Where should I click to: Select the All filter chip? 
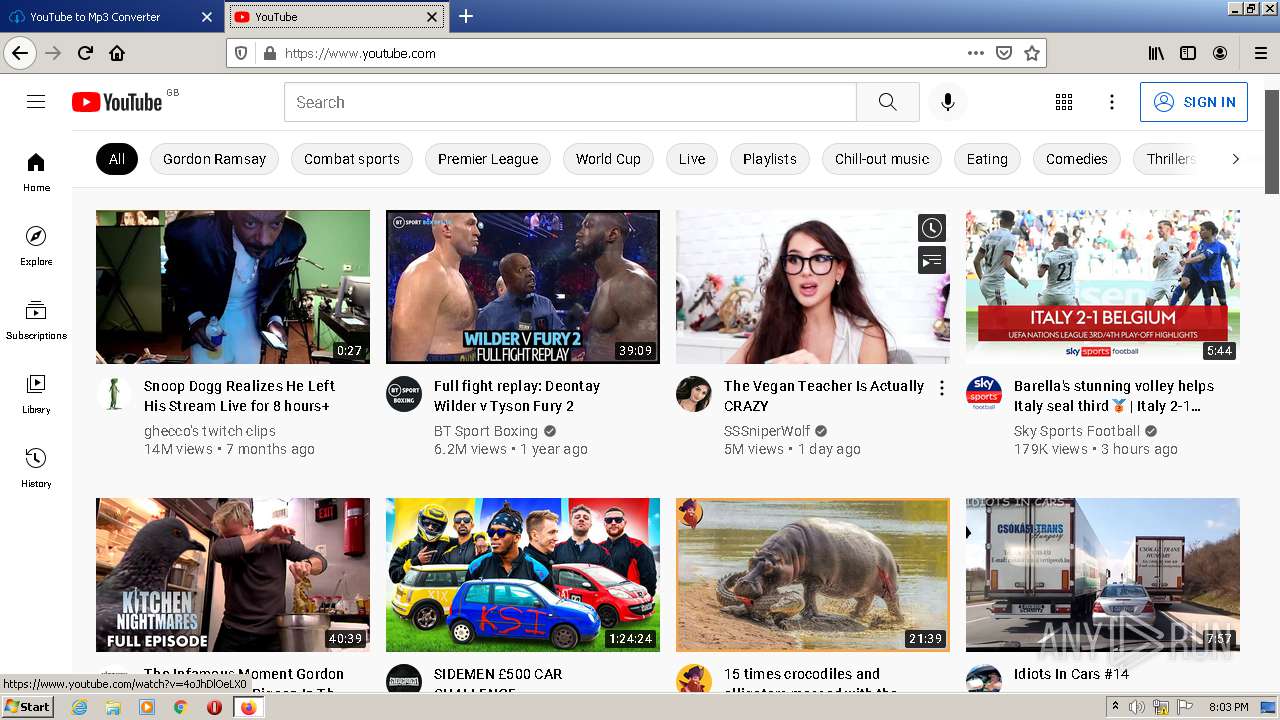tap(117, 159)
